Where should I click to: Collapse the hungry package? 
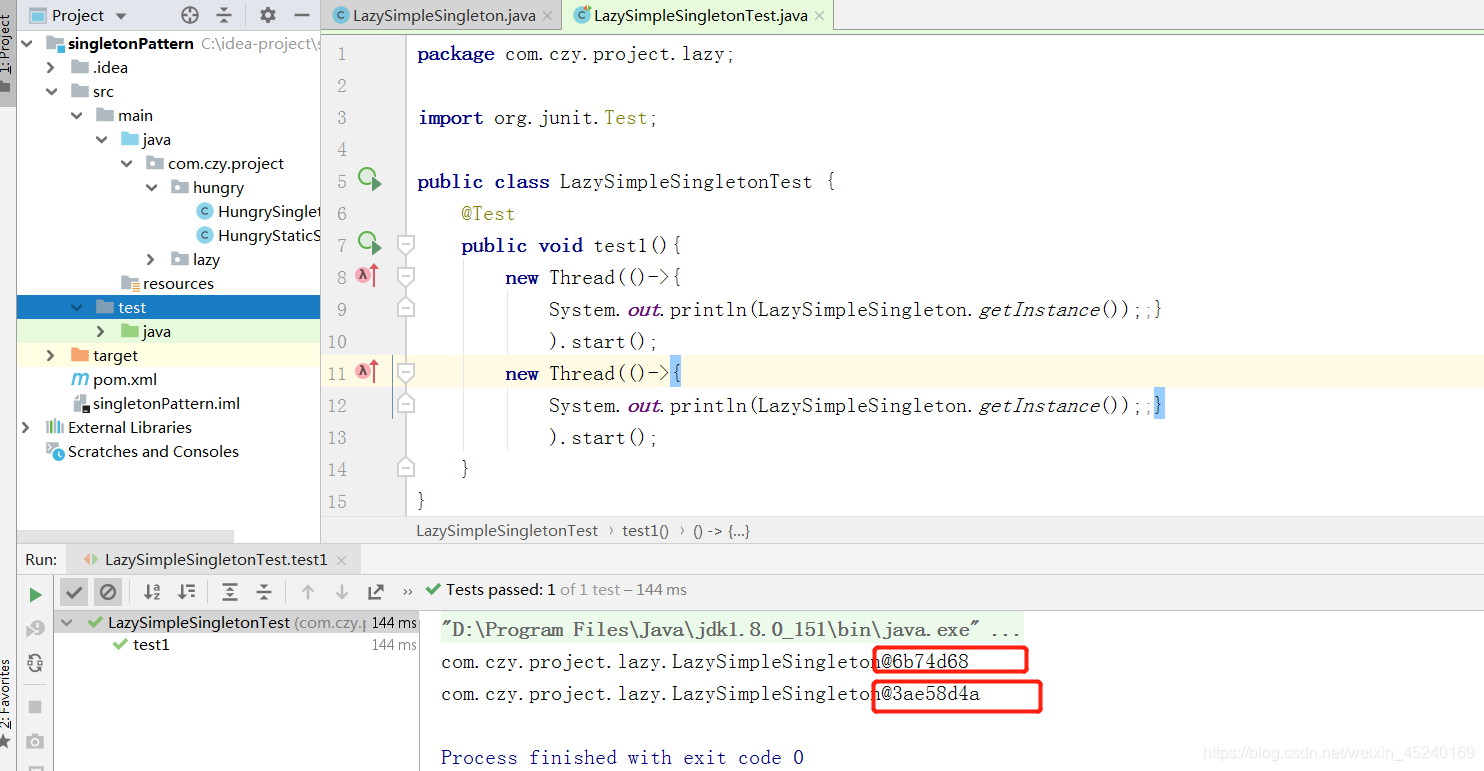point(151,187)
